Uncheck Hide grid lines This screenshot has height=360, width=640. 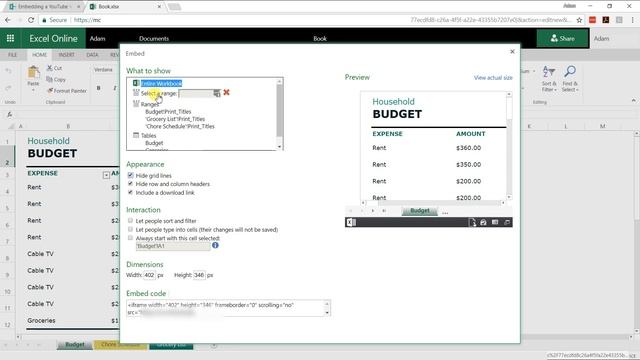(x=130, y=175)
